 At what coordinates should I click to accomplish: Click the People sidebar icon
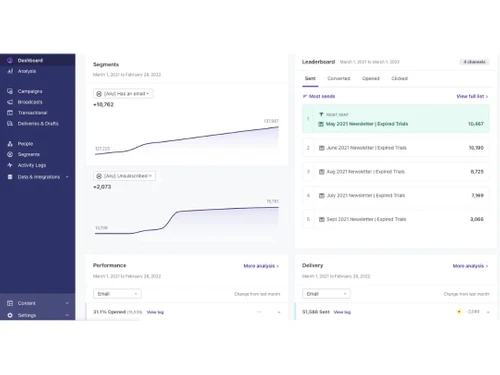coord(10,144)
